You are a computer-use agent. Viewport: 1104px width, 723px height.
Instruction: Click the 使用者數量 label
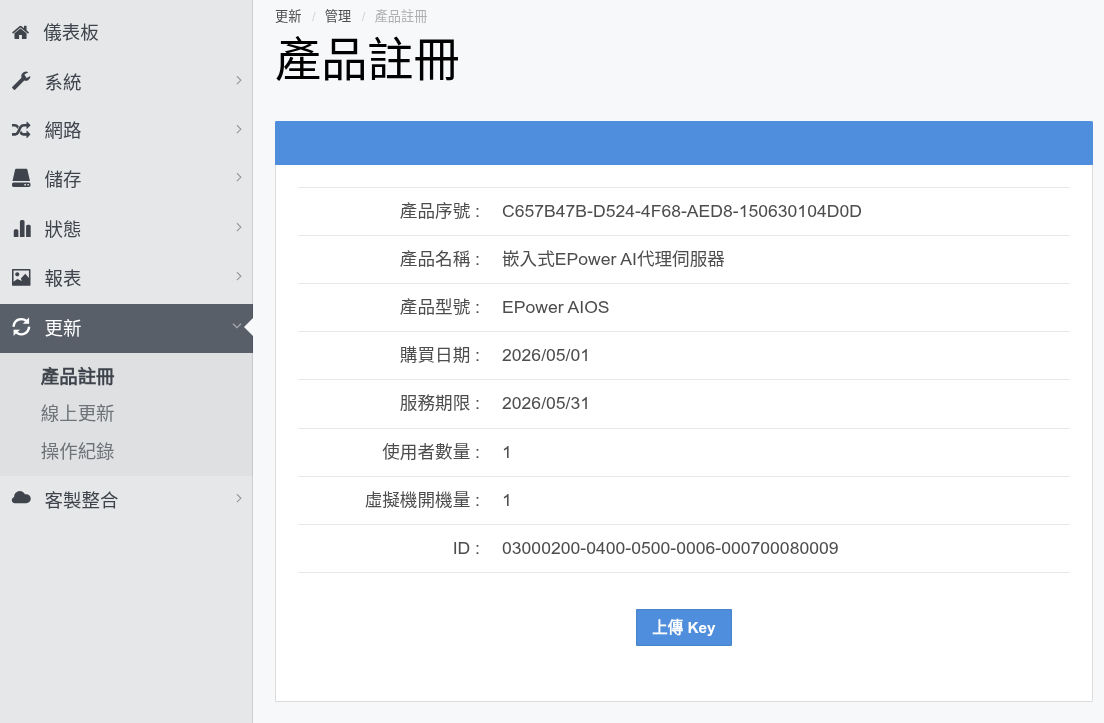(432, 452)
